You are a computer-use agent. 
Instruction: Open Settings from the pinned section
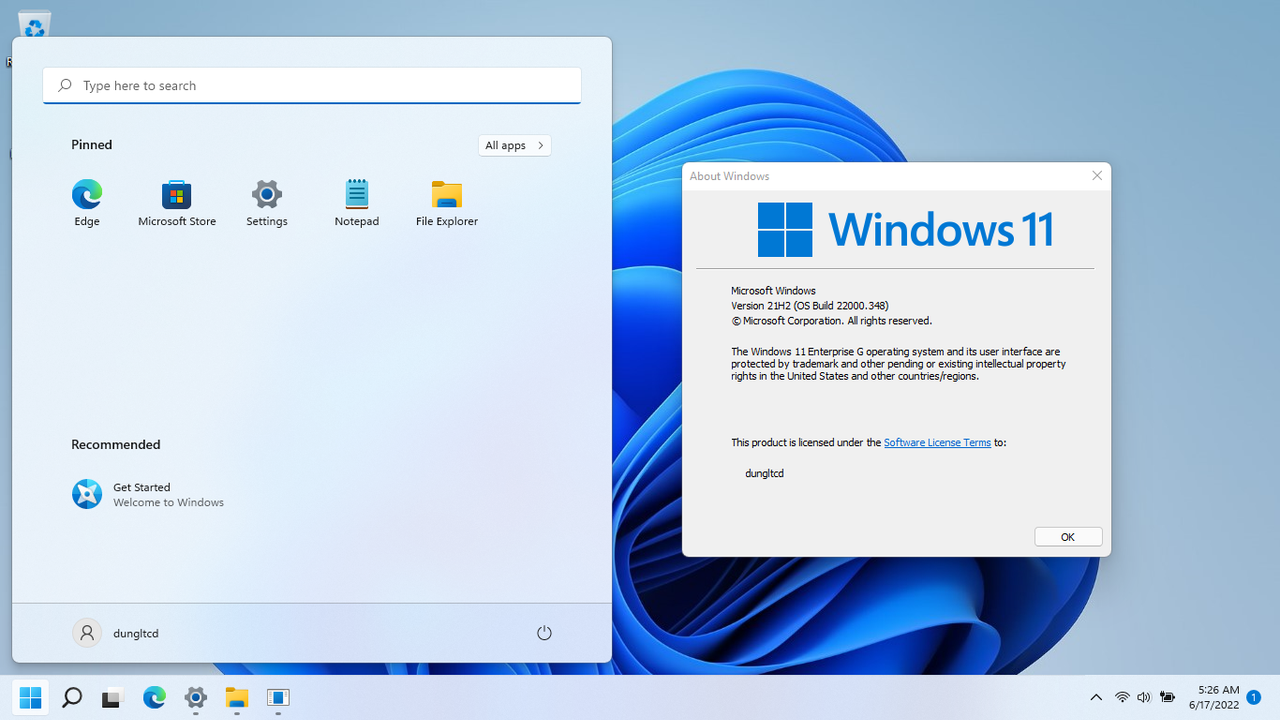pyautogui.click(x=267, y=203)
